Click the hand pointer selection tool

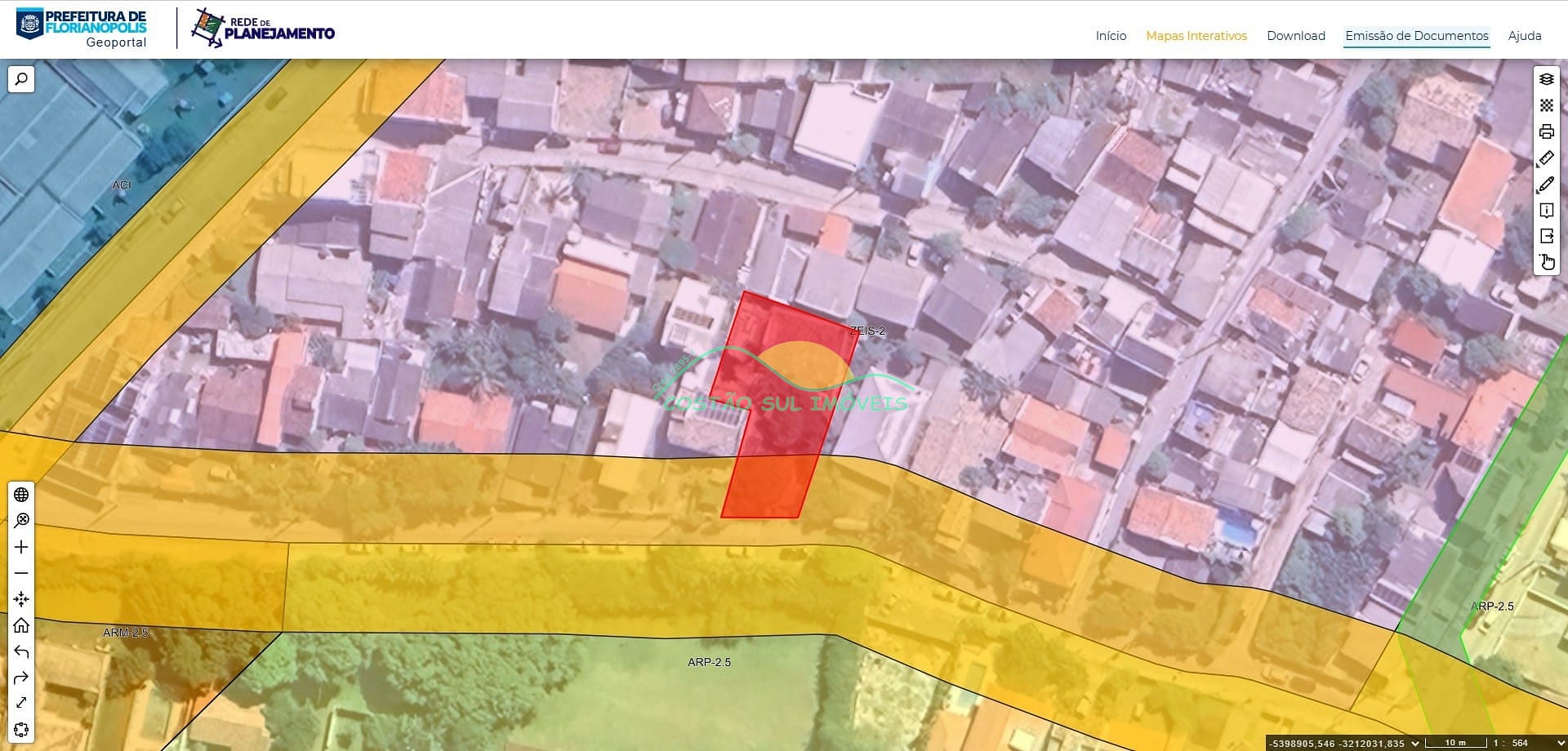(1546, 262)
